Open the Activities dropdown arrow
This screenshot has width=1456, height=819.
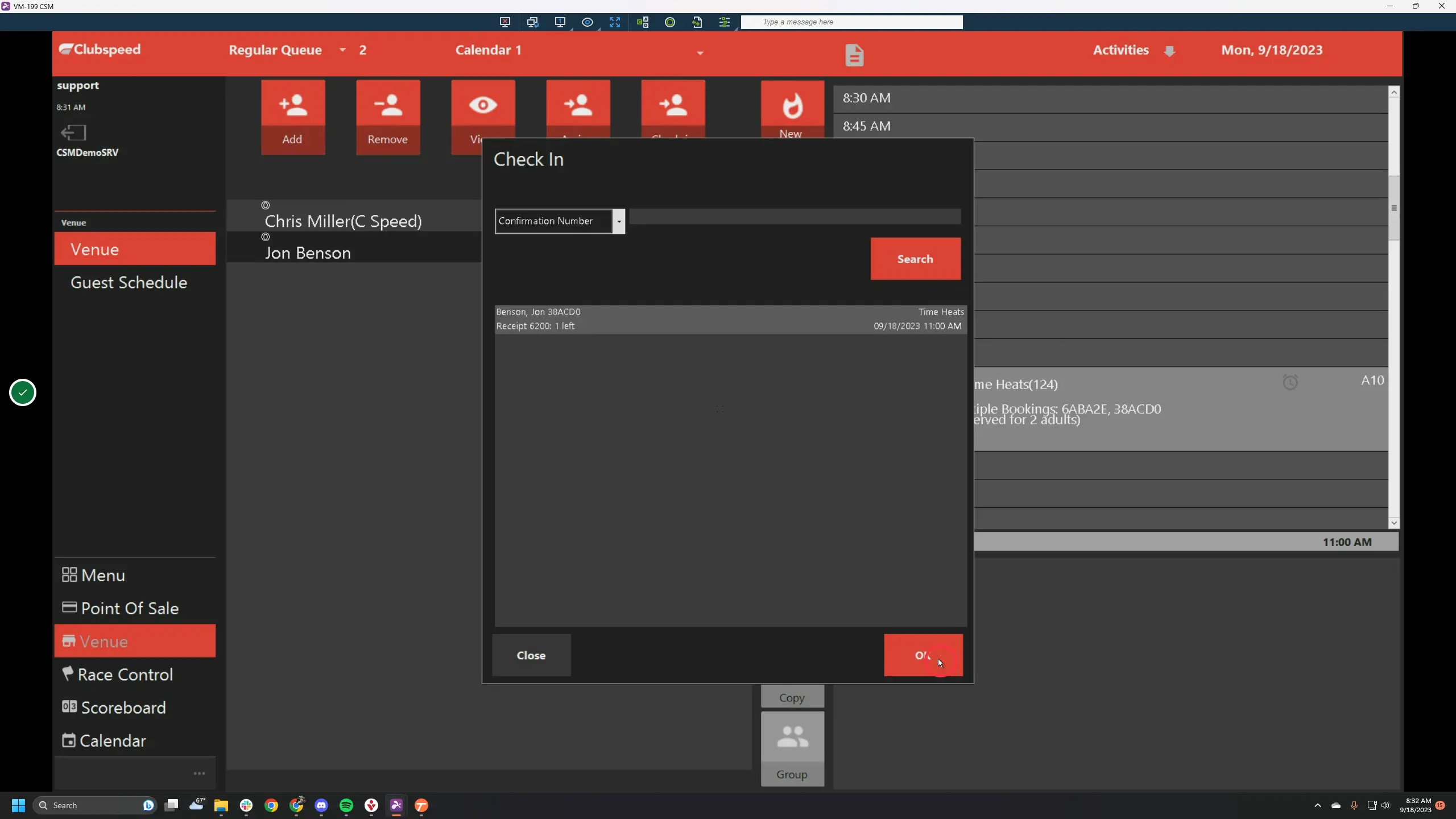1169,51
